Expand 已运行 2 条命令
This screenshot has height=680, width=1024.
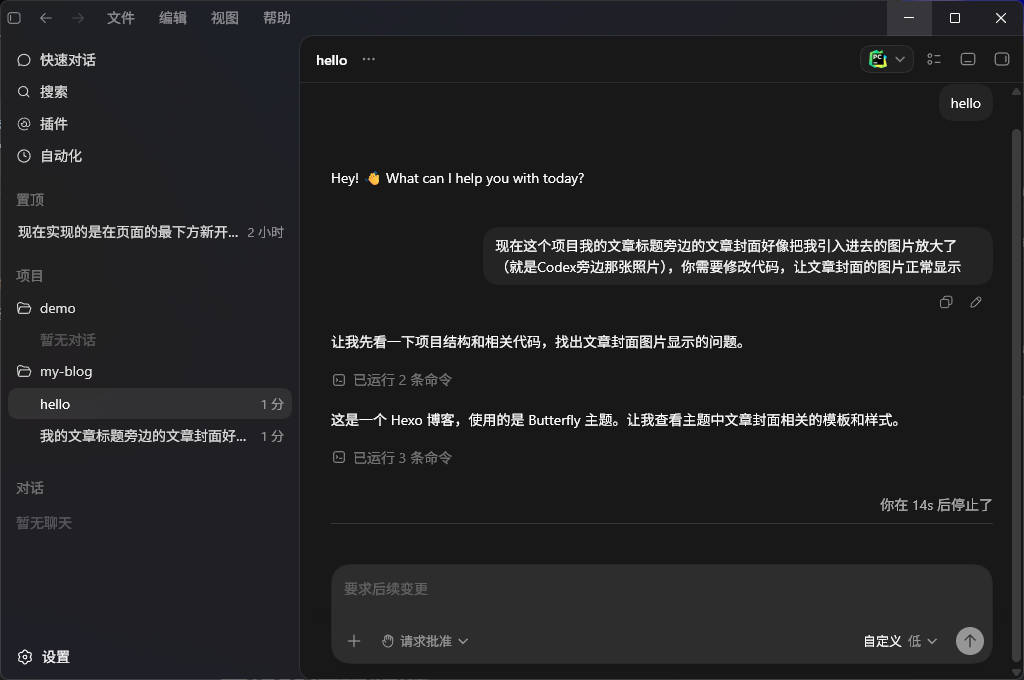392,380
